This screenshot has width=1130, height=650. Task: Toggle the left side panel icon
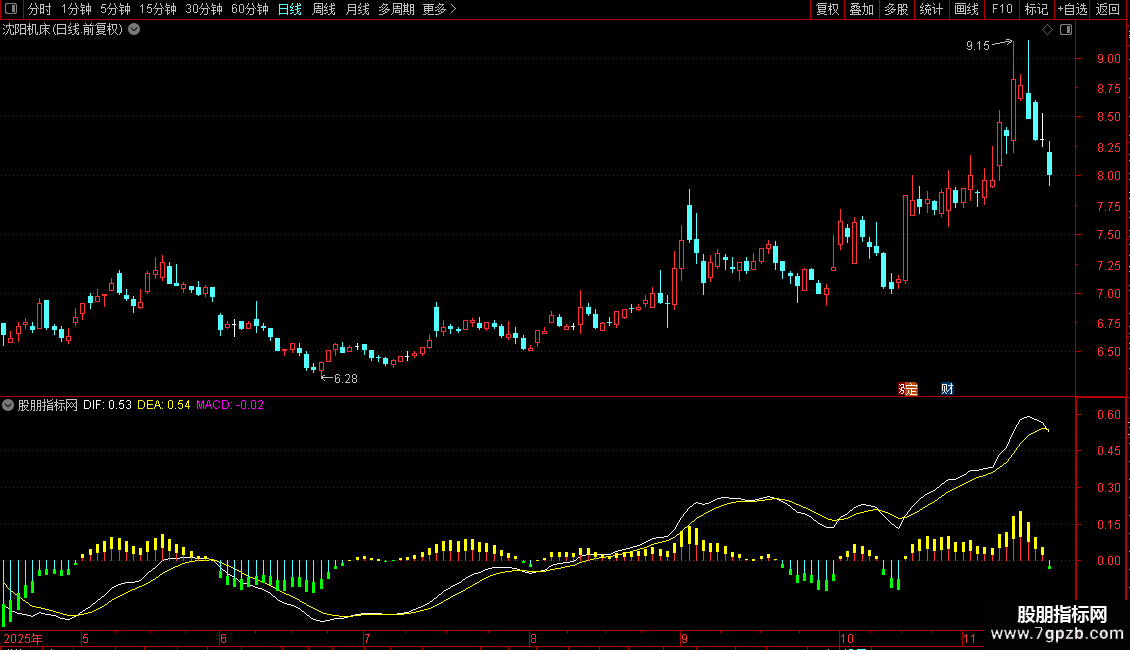(x=11, y=9)
